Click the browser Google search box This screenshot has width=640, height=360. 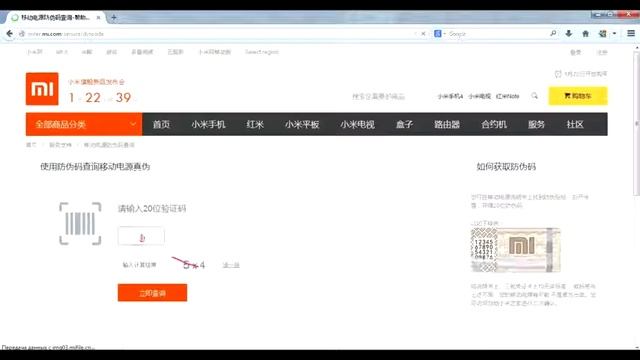coord(496,33)
